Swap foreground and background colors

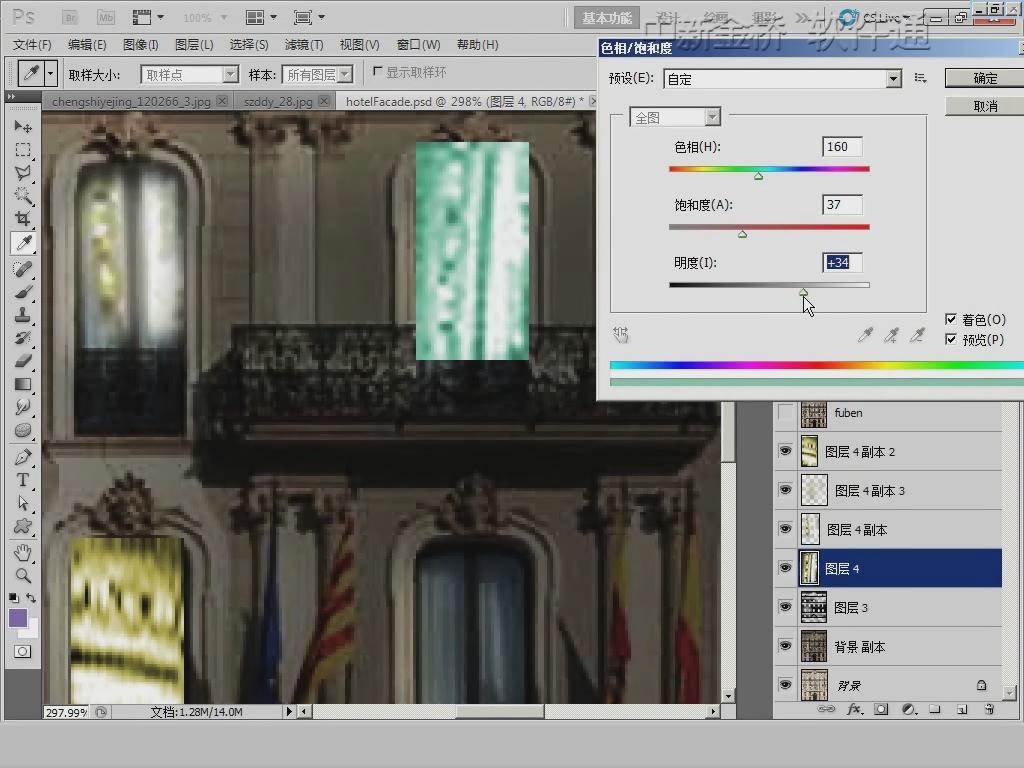click(31, 598)
